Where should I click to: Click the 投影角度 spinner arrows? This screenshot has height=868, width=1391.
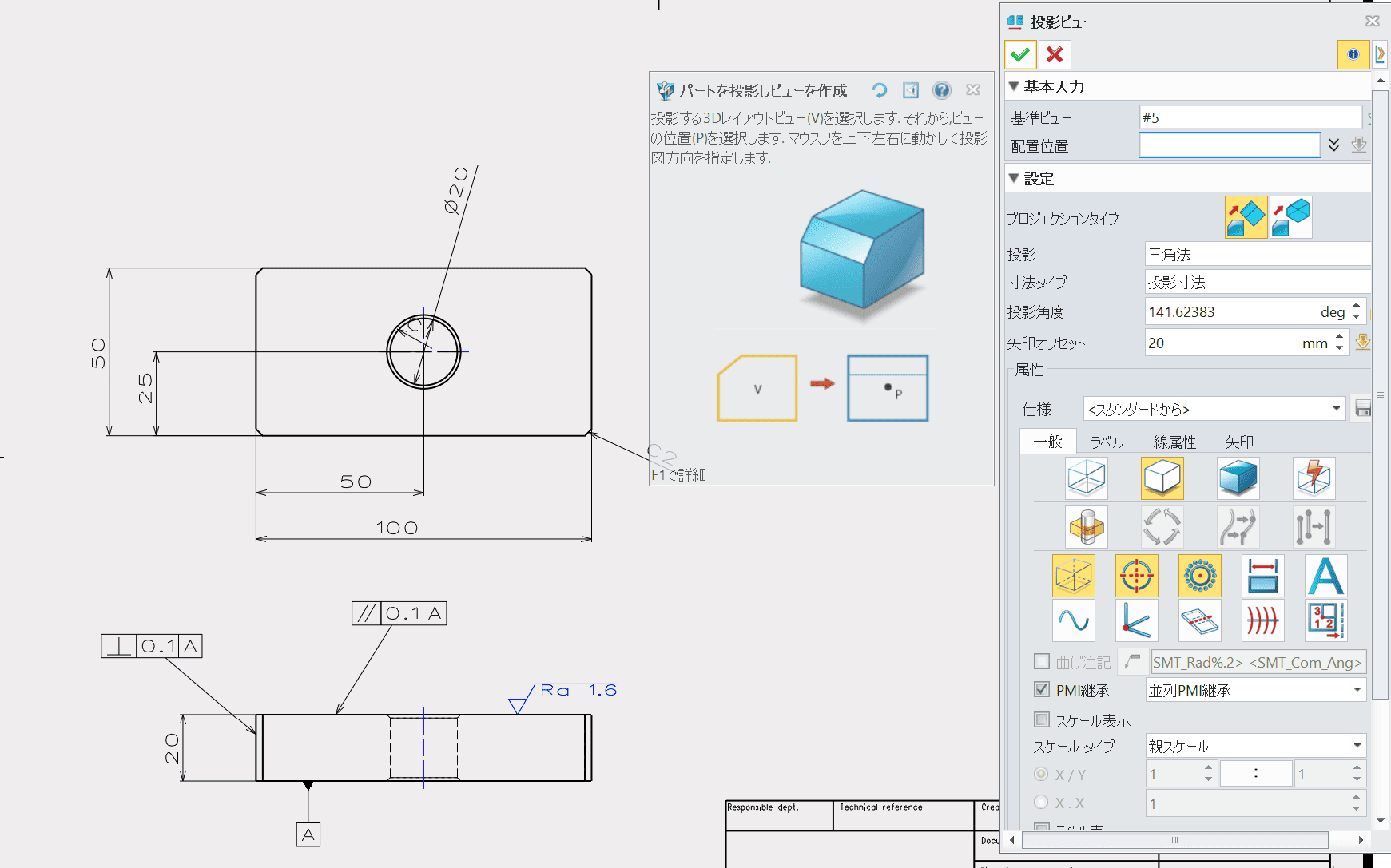click(1356, 311)
